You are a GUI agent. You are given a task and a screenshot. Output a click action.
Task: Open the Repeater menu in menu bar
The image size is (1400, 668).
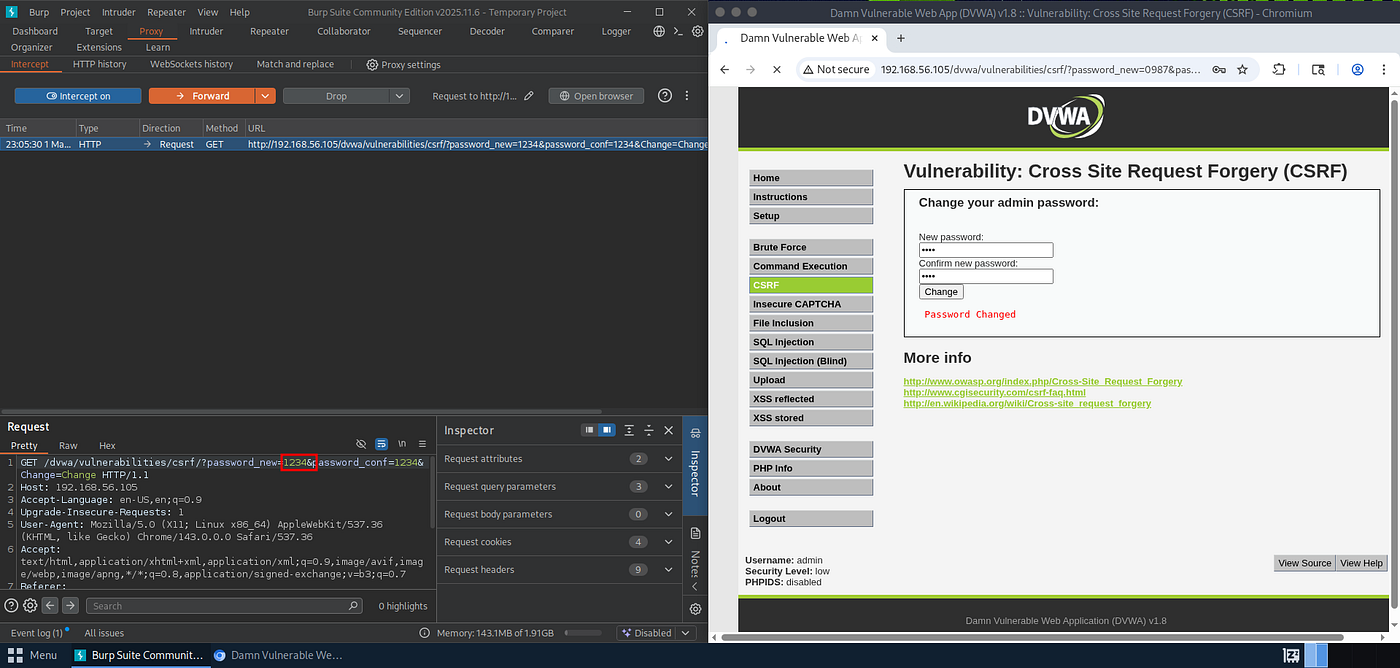[x=167, y=12]
